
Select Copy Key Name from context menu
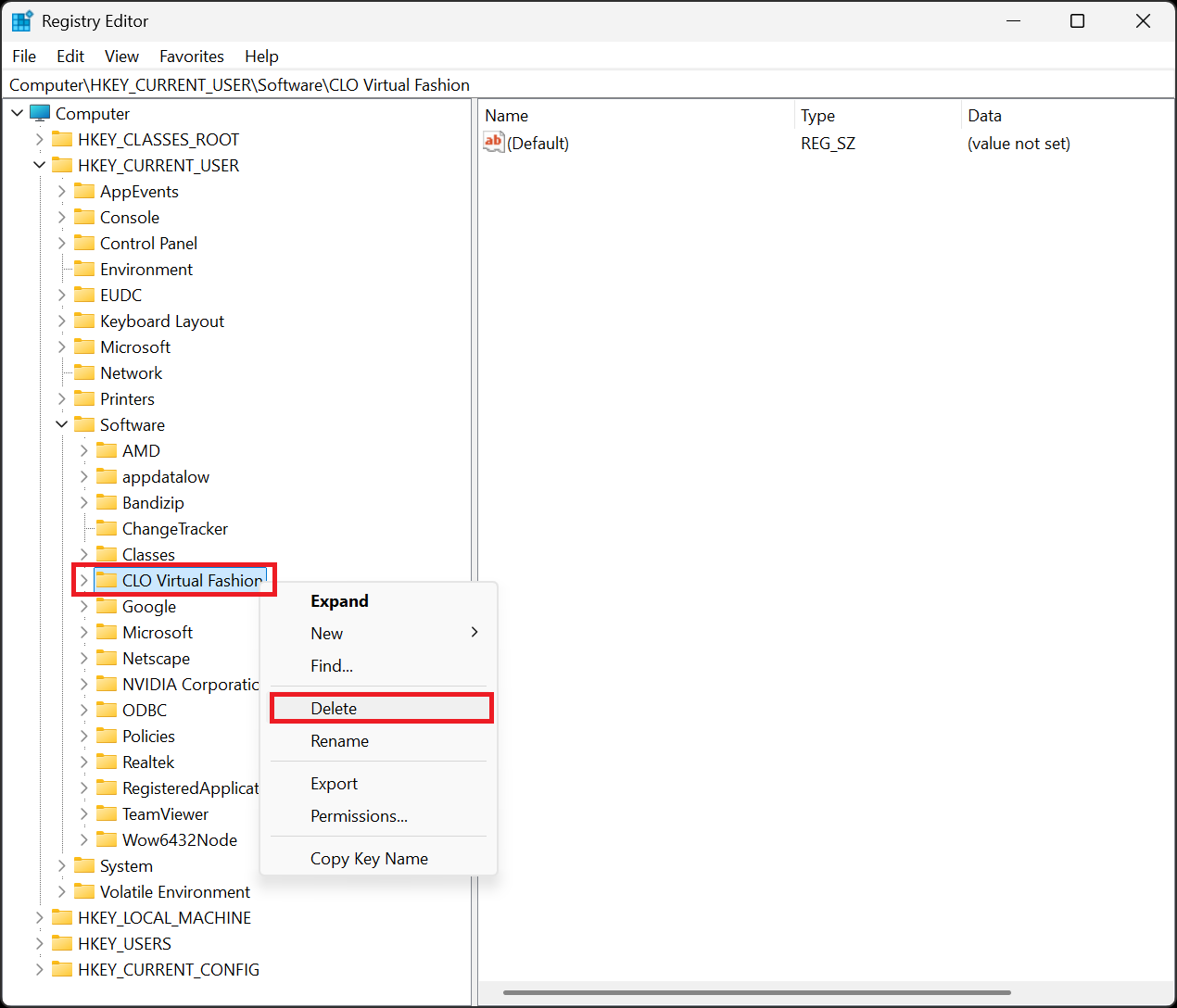pos(369,858)
